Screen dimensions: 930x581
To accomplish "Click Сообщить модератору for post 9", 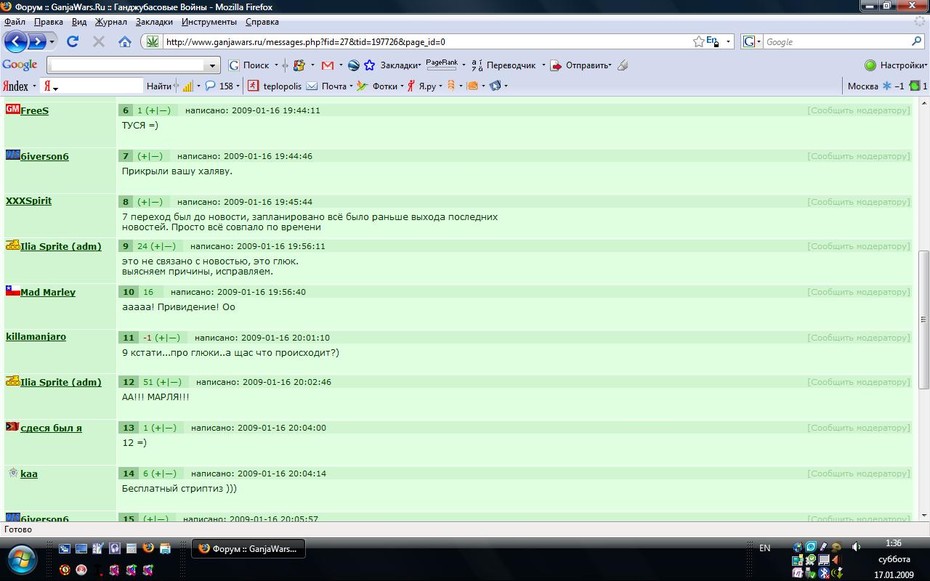I will coord(858,246).
